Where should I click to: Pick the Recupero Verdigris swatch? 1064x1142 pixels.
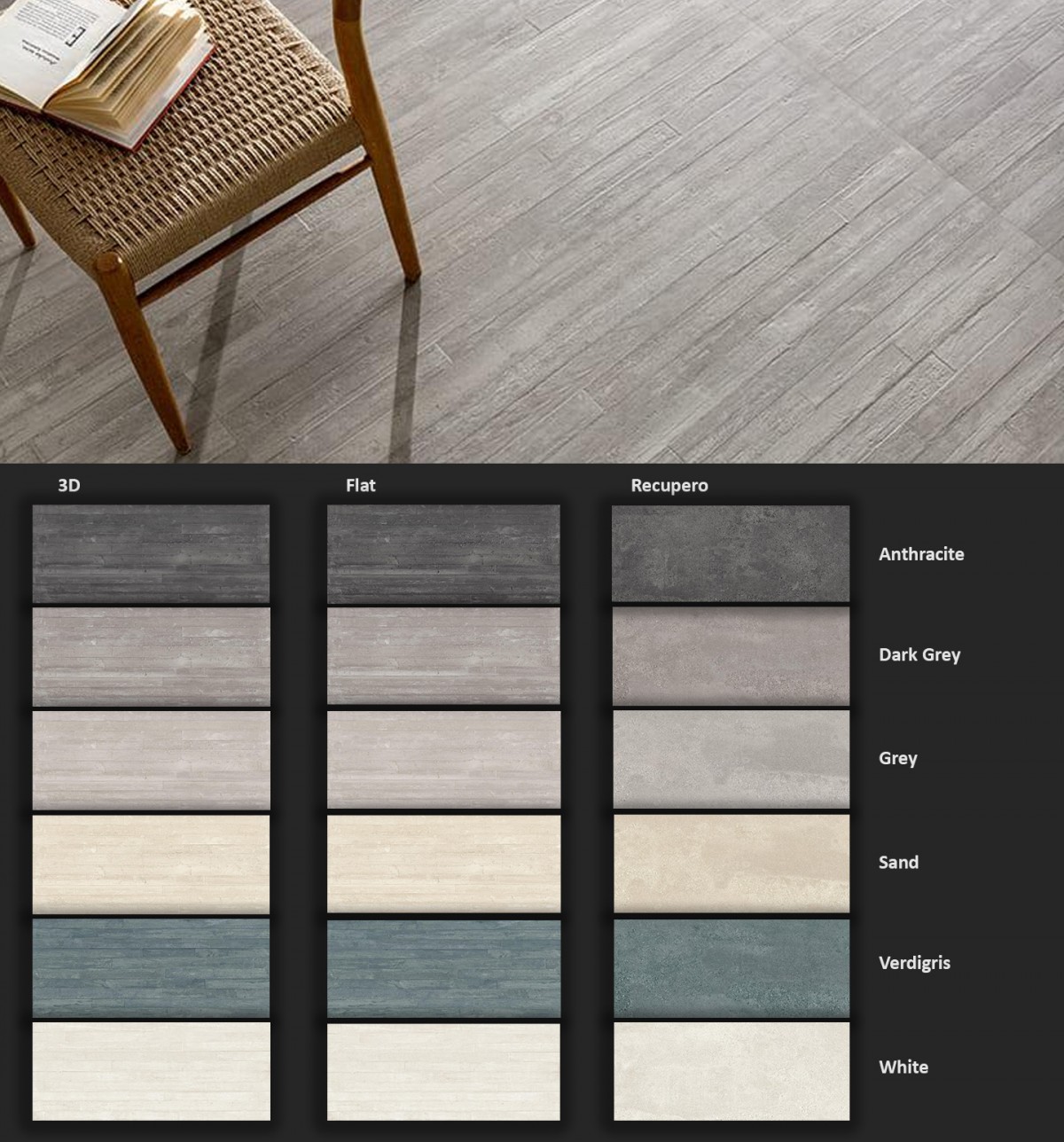(731, 967)
